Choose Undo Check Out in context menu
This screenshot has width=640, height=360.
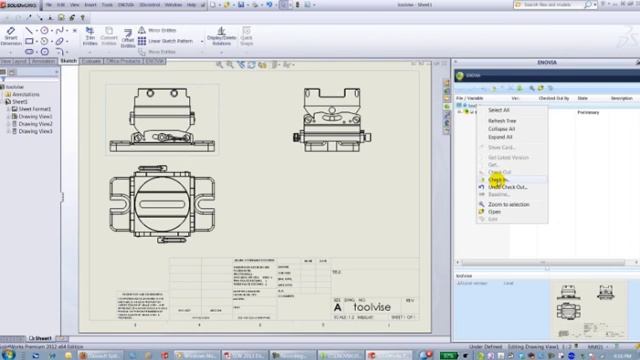[507, 187]
